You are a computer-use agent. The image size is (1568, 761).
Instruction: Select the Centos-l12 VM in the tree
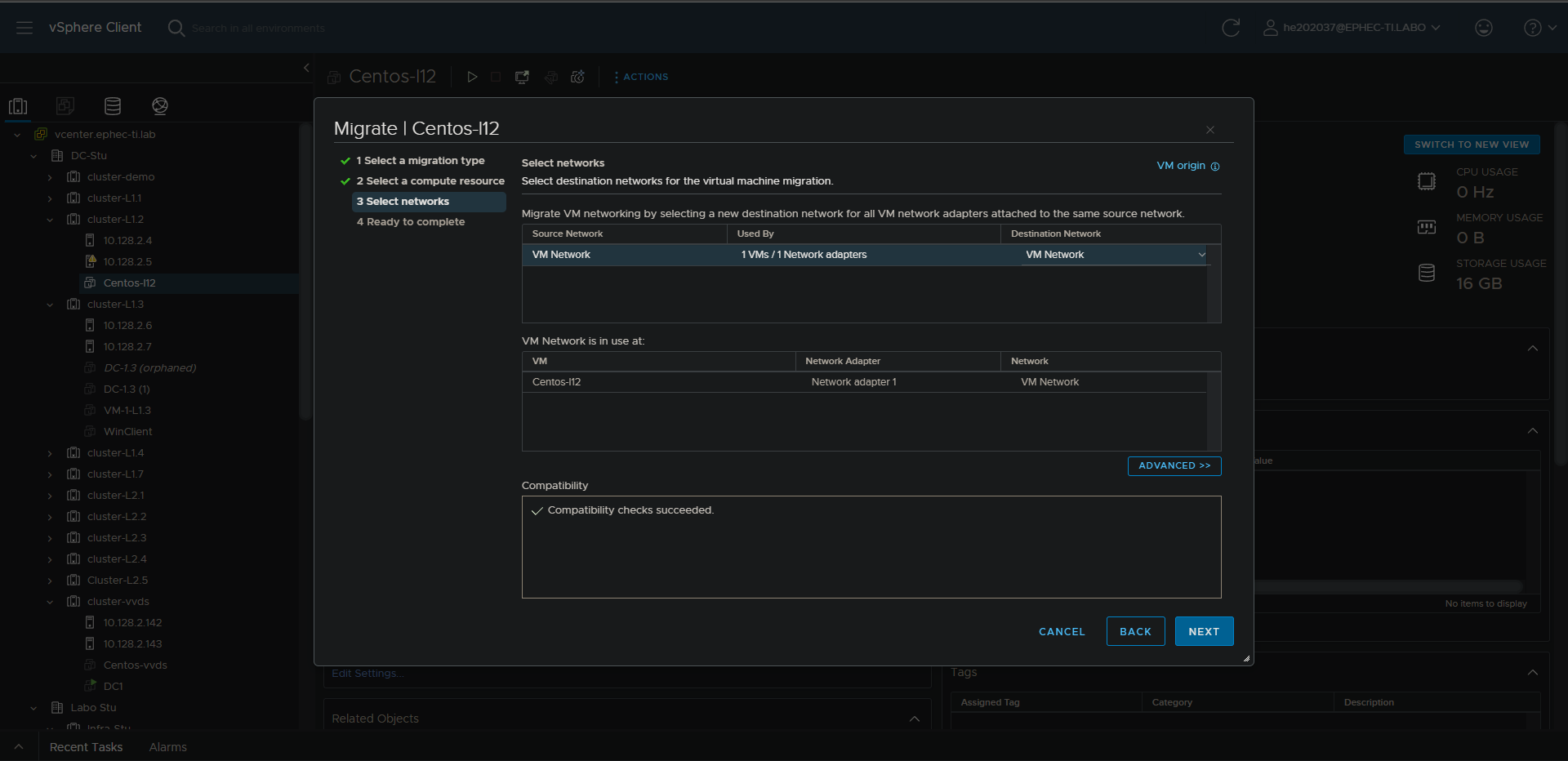tap(129, 283)
